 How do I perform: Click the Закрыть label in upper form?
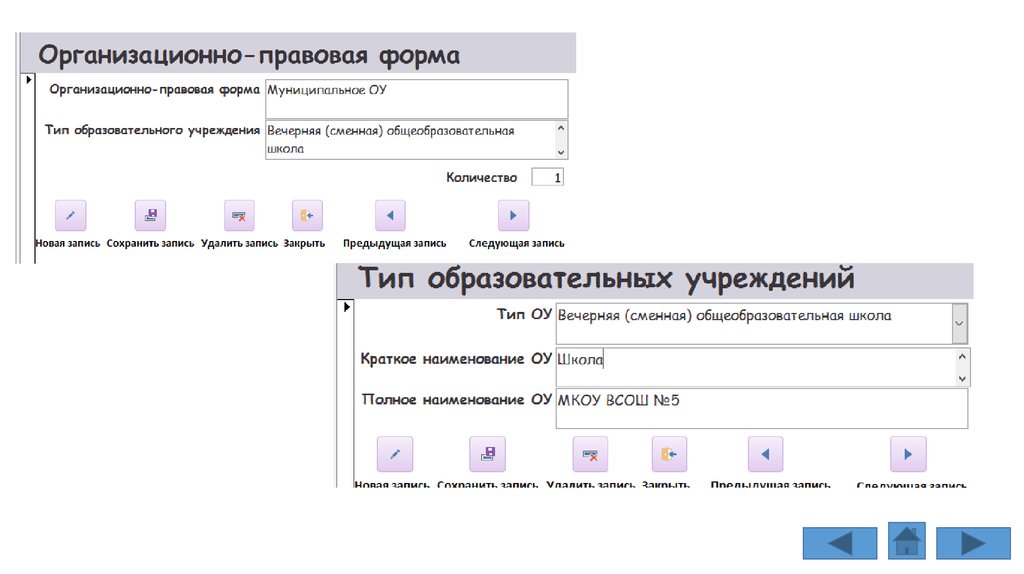click(304, 243)
